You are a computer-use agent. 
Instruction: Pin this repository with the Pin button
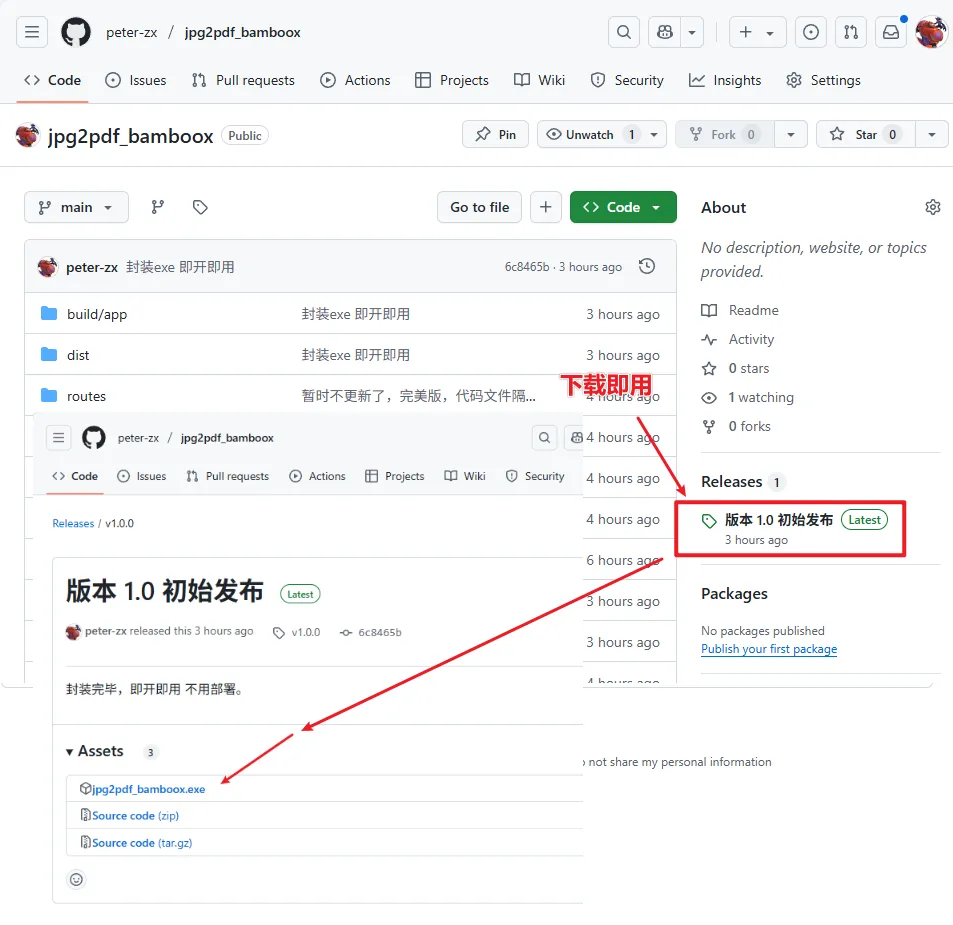(x=495, y=134)
